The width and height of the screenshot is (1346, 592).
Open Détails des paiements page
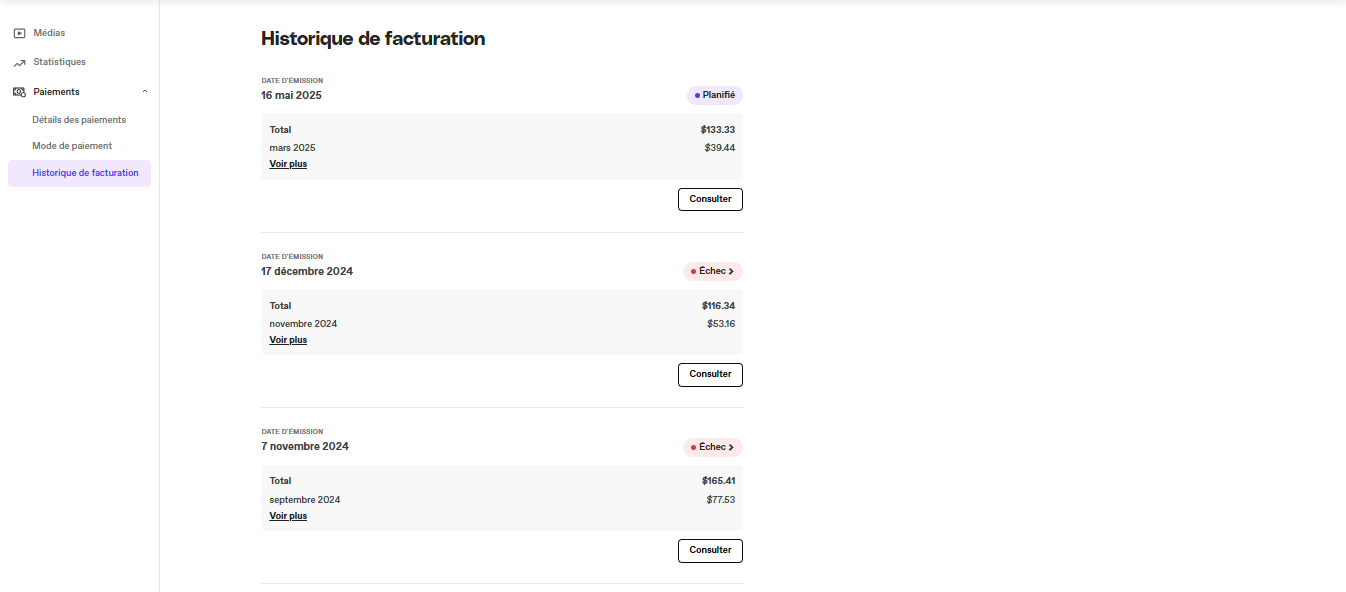79,120
